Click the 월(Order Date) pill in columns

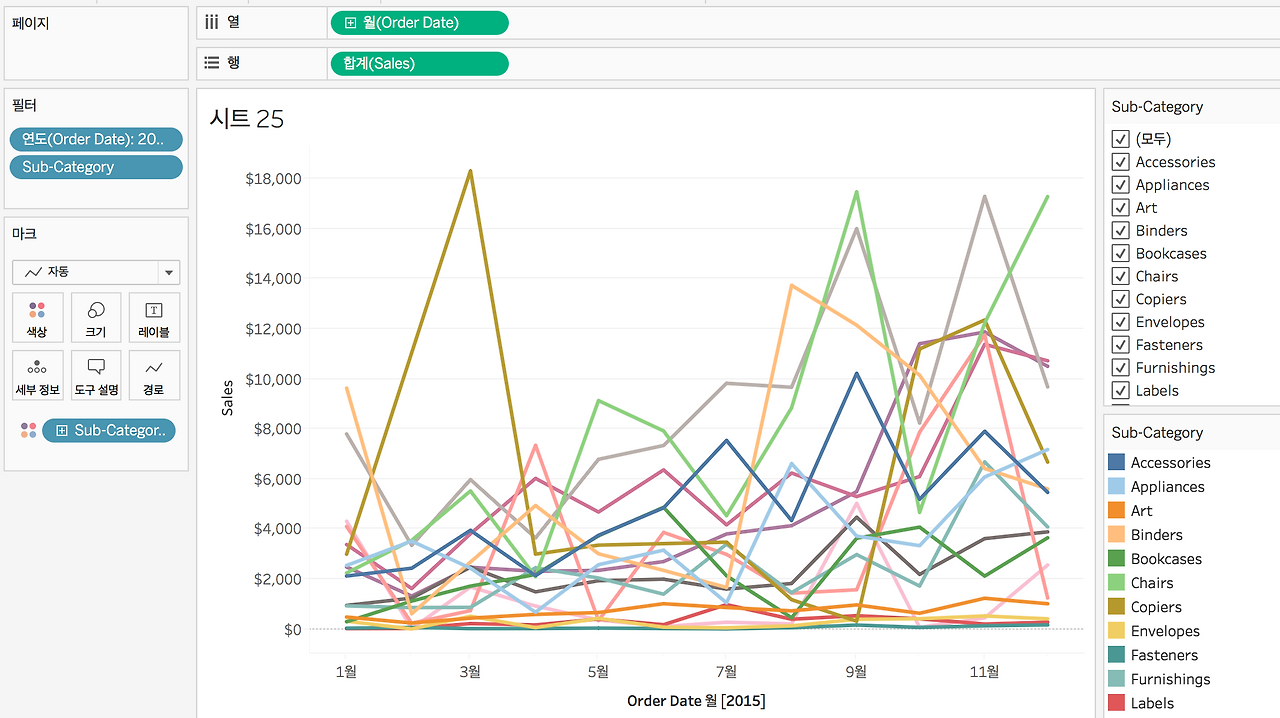tap(419, 23)
